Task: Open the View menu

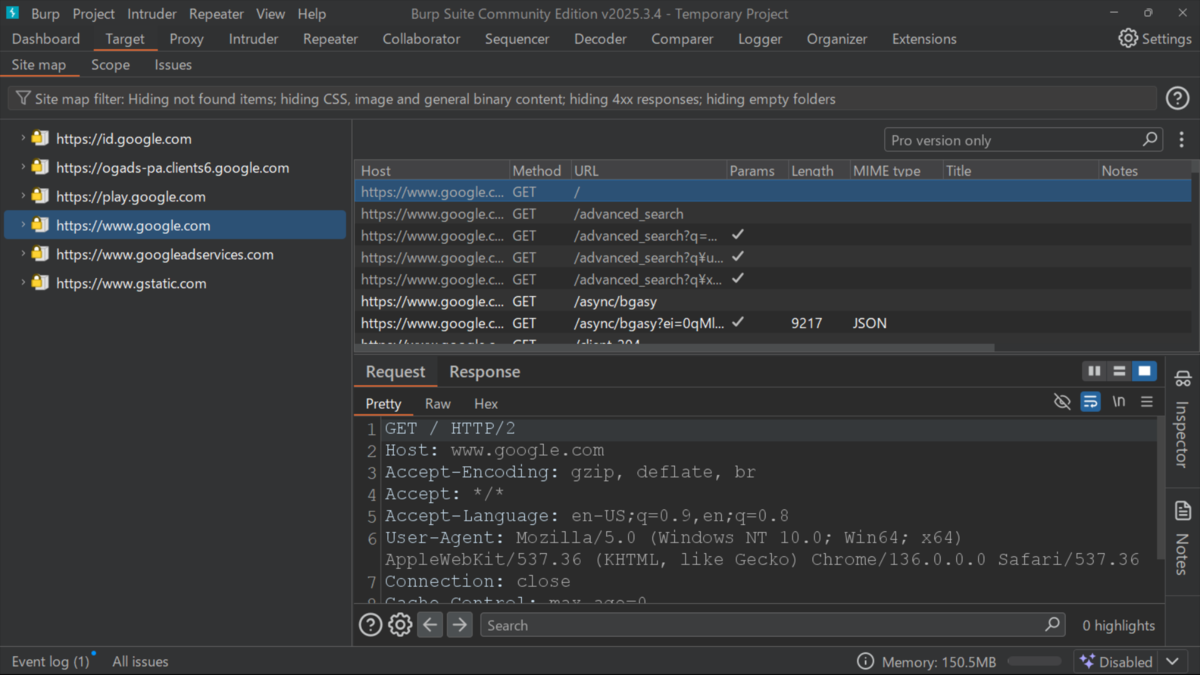Action: pos(270,14)
